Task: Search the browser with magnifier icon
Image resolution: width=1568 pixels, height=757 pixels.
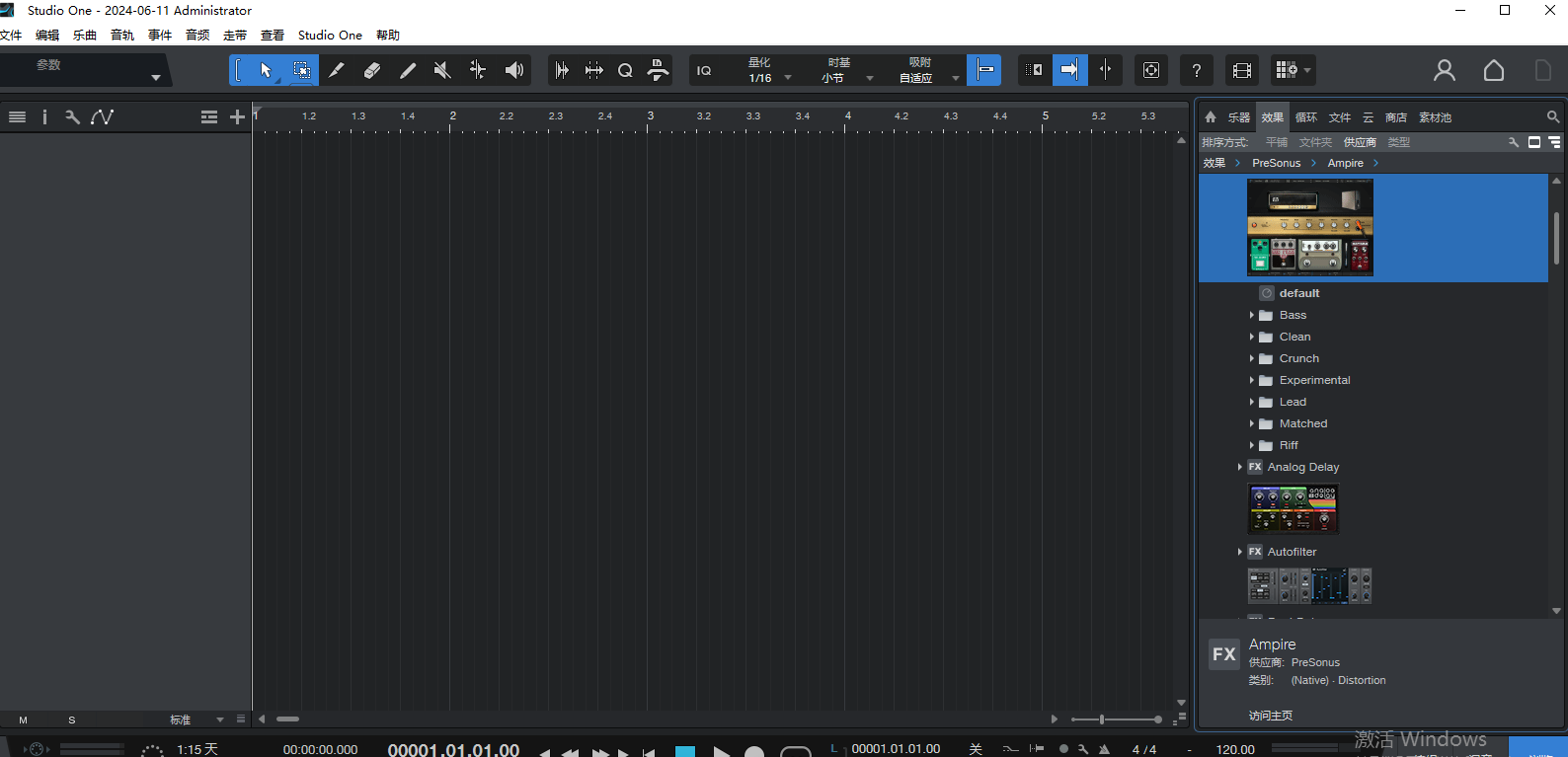Action: (x=1553, y=116)
